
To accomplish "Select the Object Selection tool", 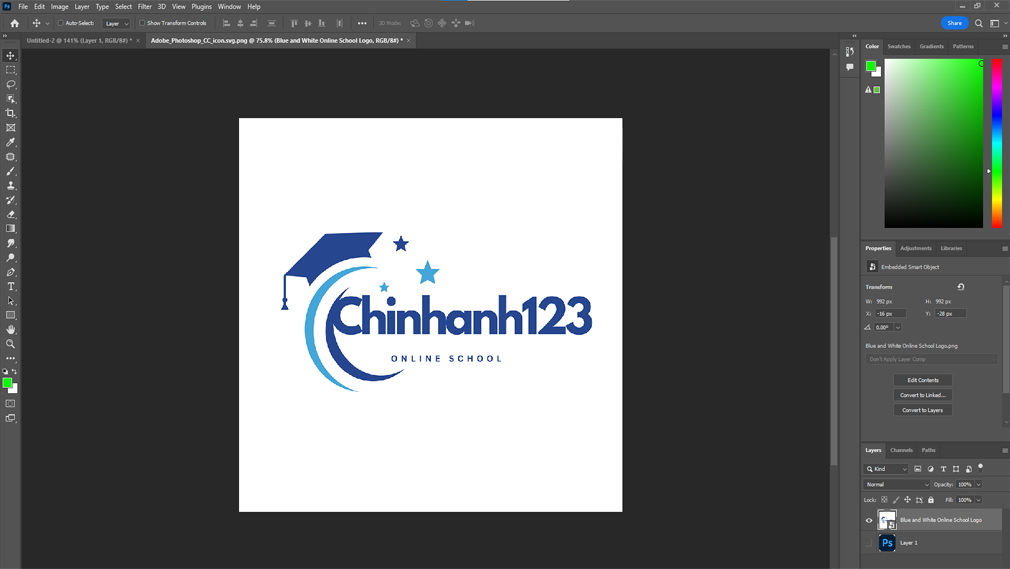I will [x=10, y=99].
